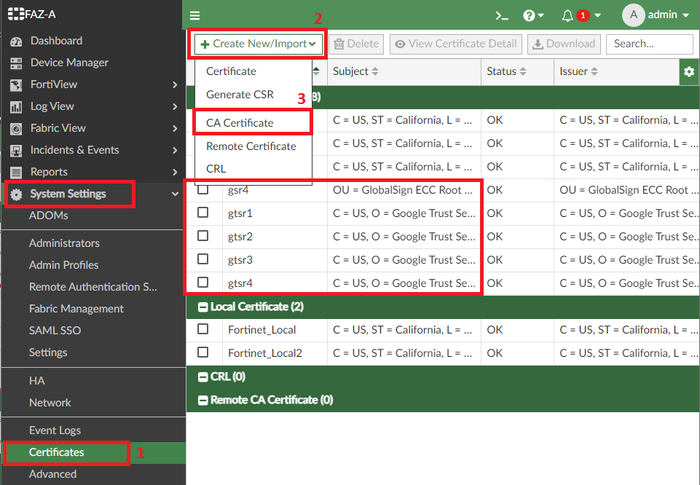Collapse the System Settings chevron
Screen dimensions: 700x485
[175, 194]
